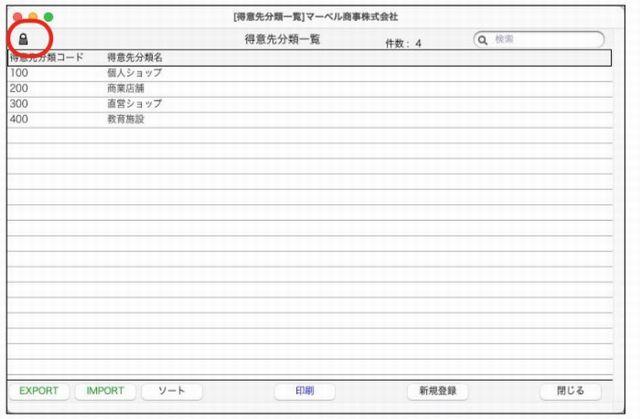Create a new entry via 新規登録
The height and width of the screenshot is (419, 640).
coord(438,391)
